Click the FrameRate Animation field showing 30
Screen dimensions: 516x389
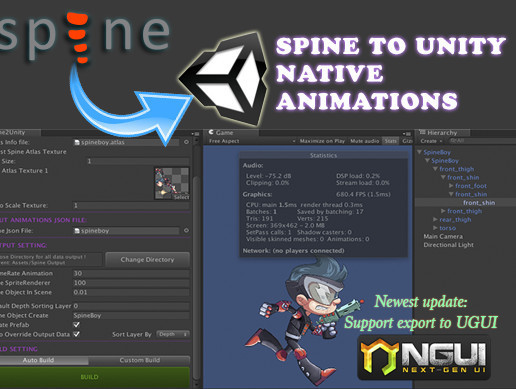(131, 273)
